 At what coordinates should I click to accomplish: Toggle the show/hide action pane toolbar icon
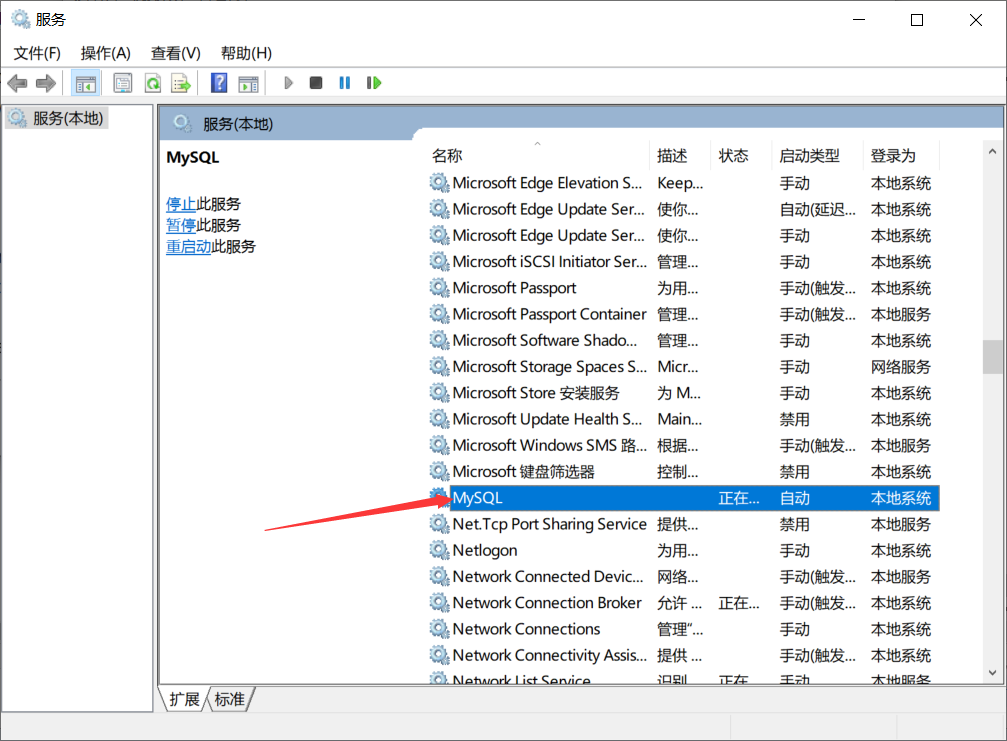pos(248,83)
